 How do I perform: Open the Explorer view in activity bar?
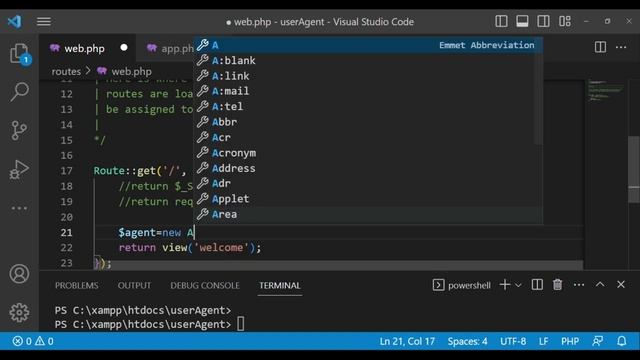point(19,53)
